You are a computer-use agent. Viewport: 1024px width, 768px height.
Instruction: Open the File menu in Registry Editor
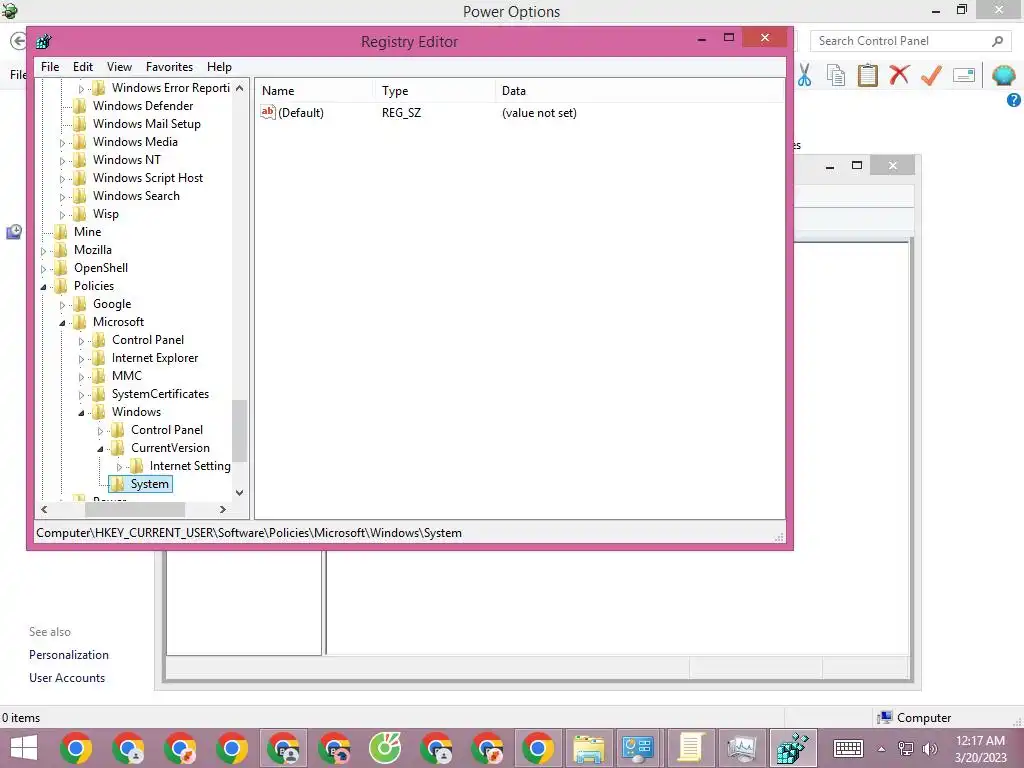[50, 67]
